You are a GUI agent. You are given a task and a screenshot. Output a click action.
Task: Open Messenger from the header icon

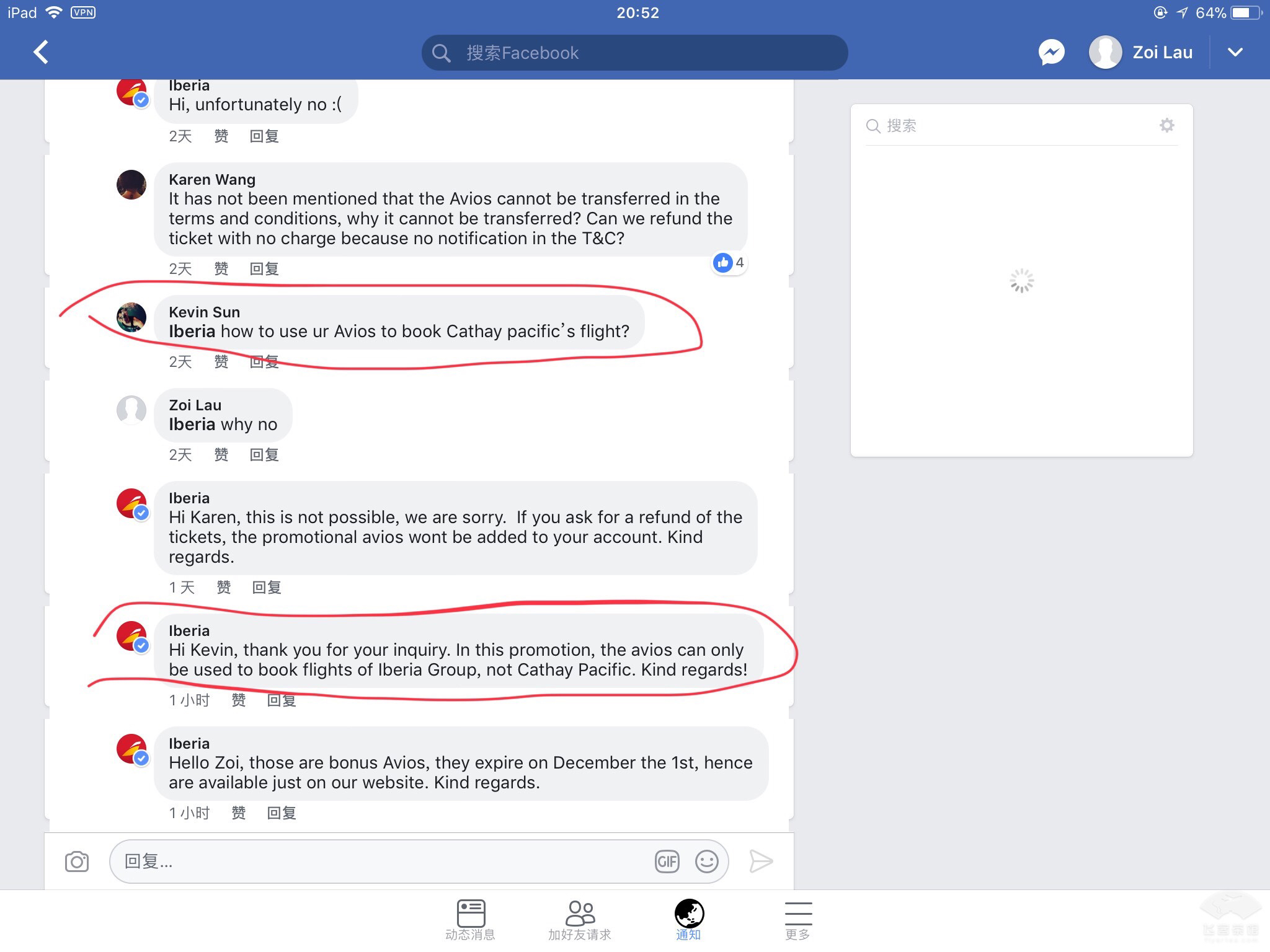(x=1052, y=53)
